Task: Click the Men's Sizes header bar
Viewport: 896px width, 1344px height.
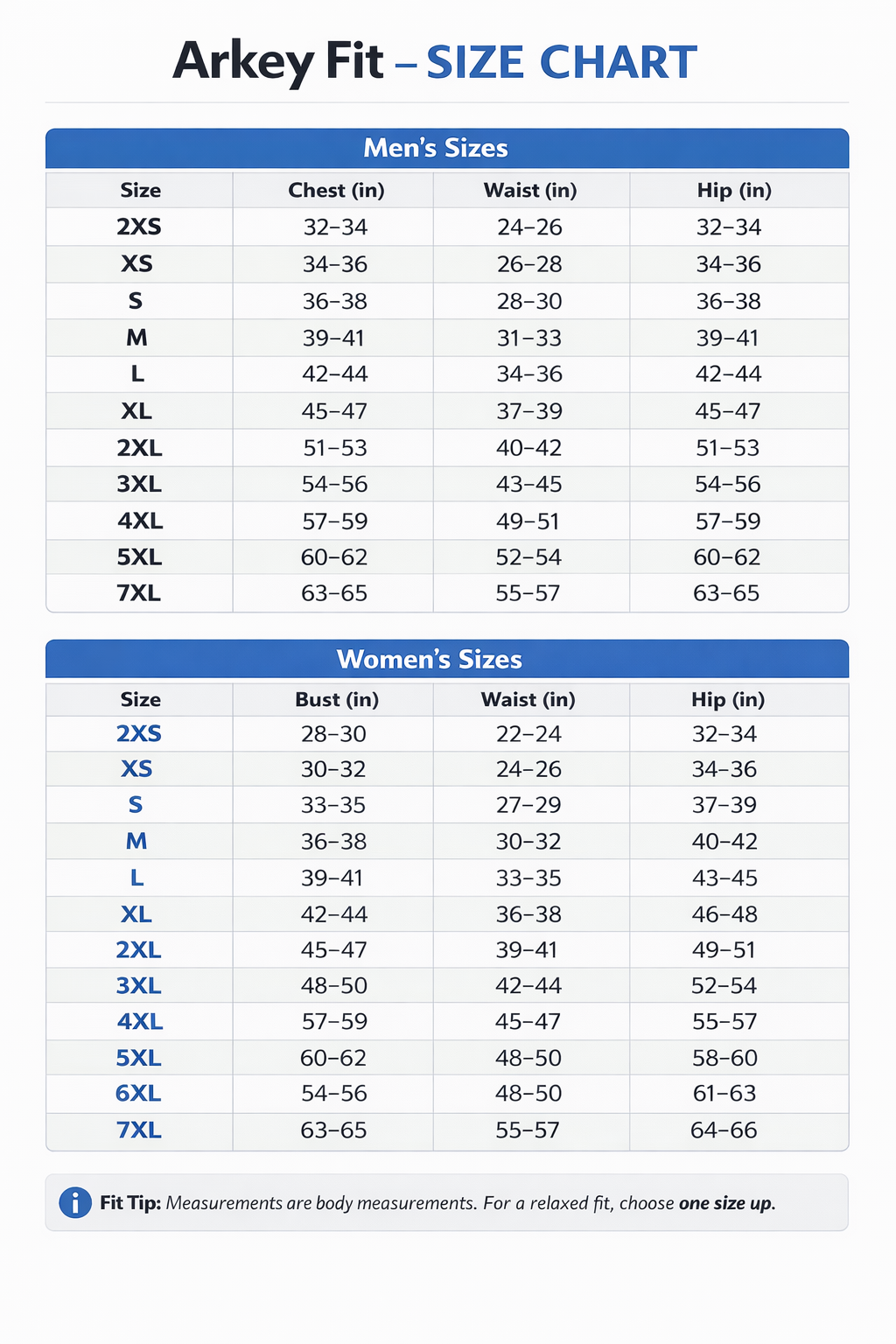Action: [x=446, y=148]
